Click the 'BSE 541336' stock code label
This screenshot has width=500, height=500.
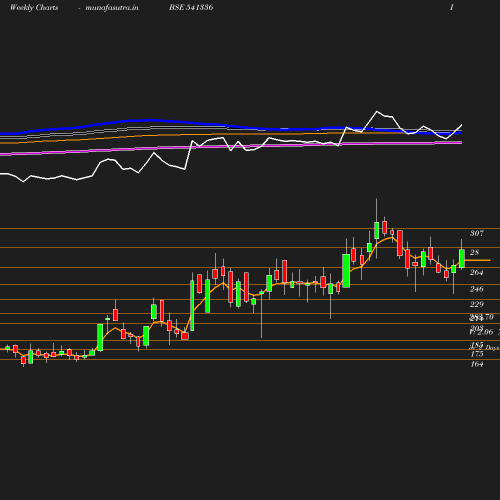[x=191, y=7]
